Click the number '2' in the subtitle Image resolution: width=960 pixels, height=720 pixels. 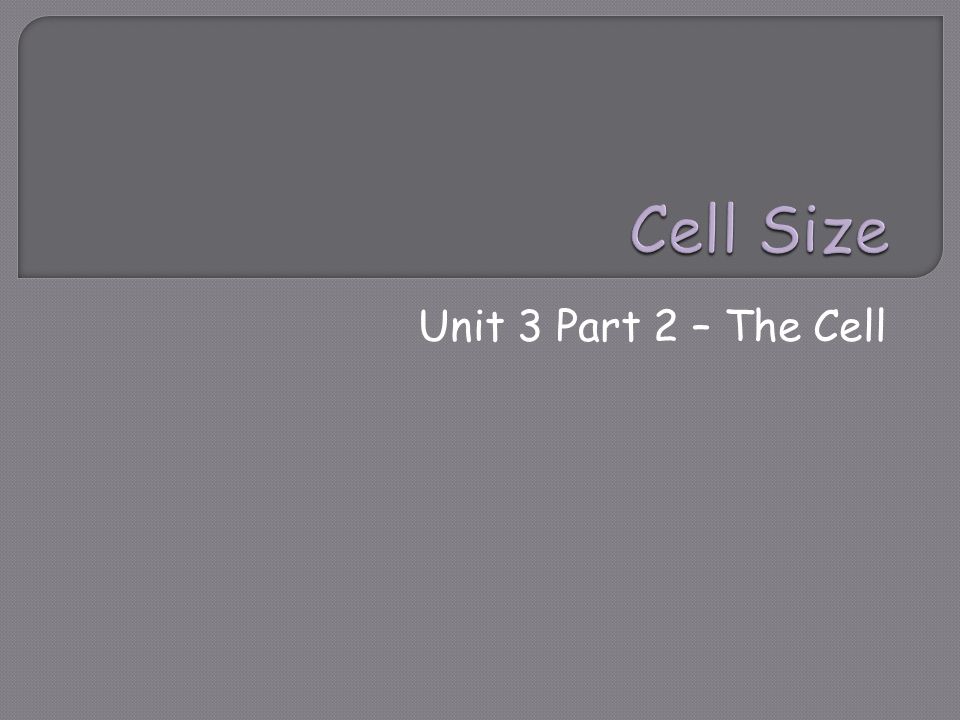tap(666, 326)
